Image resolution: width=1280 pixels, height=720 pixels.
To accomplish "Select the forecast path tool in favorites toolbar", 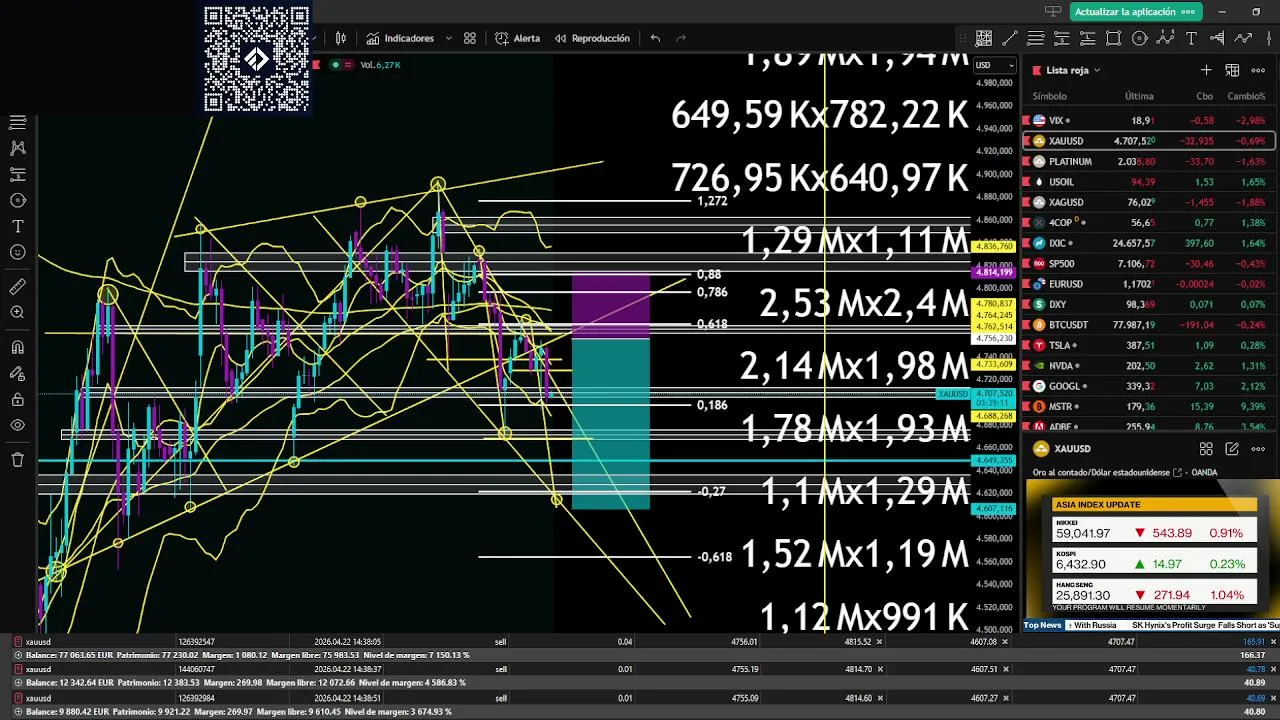I will tap(1243, 38).
